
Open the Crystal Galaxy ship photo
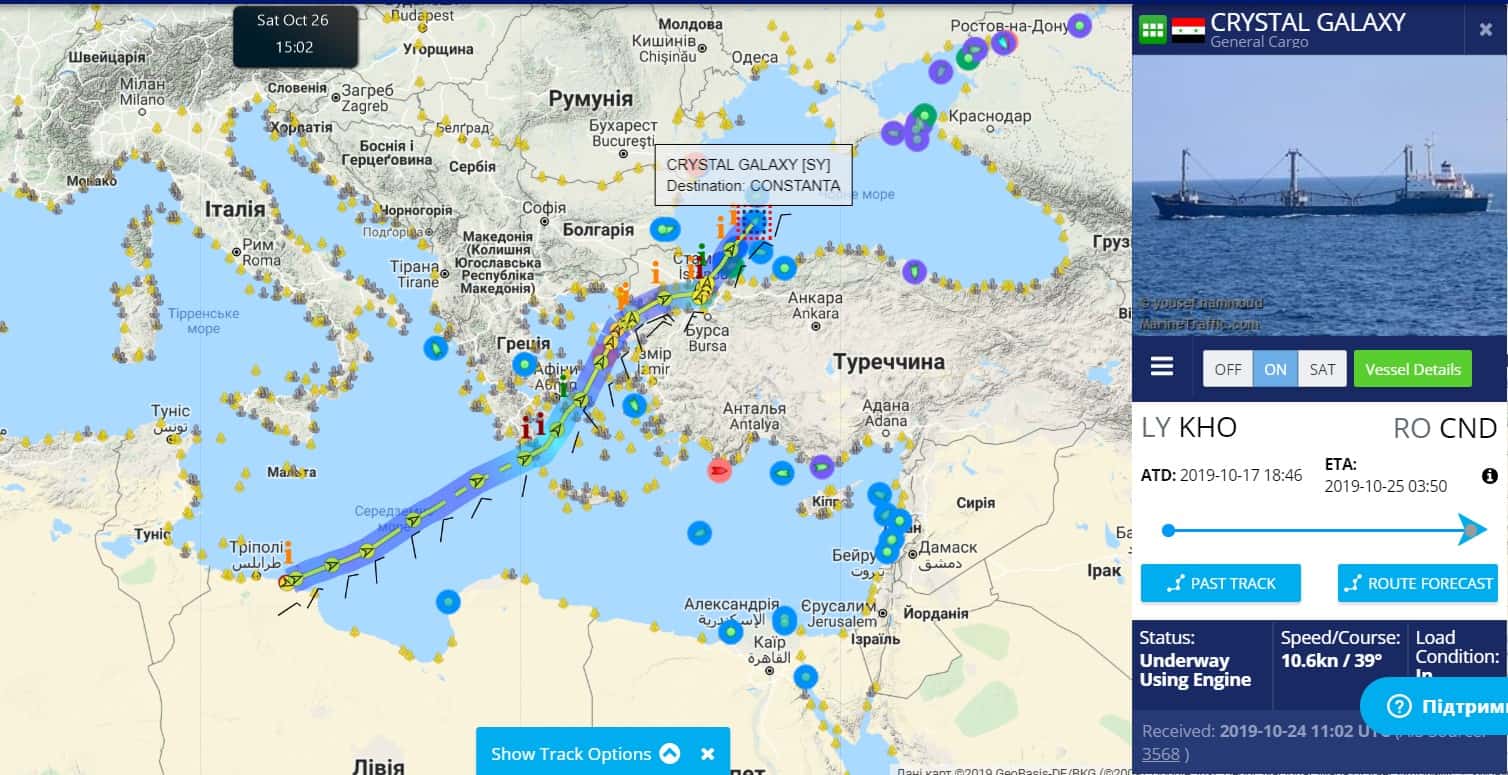click(1319, 195)
